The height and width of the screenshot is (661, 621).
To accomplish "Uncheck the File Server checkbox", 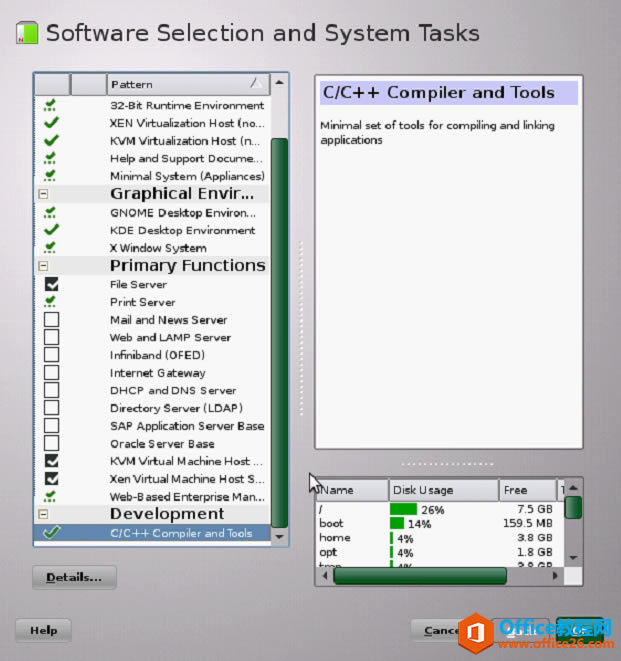I will click(x=51, y=284).
